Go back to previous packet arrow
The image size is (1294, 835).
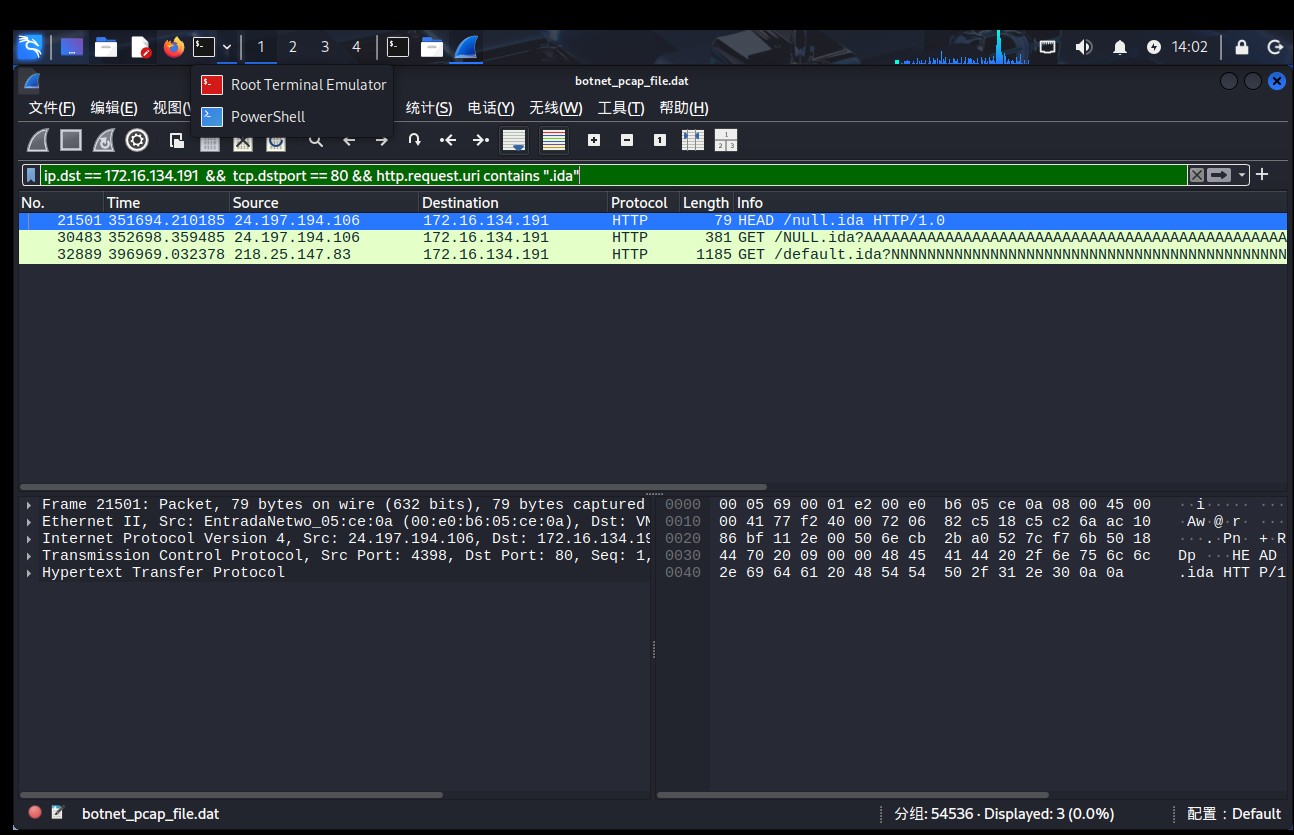pyautogui.click(x=349, y=141)
